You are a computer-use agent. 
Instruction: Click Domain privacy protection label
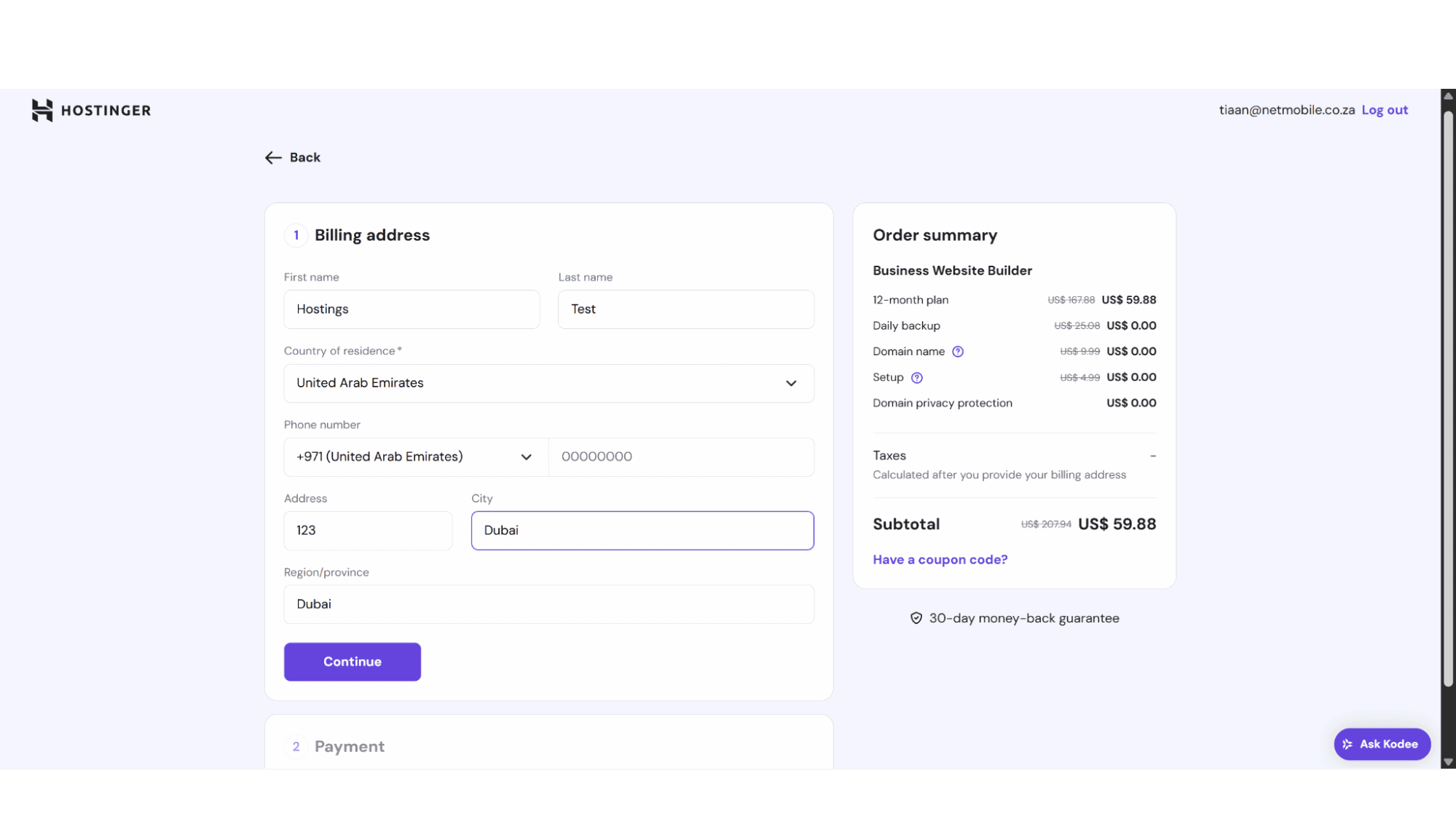coord(943,403)
